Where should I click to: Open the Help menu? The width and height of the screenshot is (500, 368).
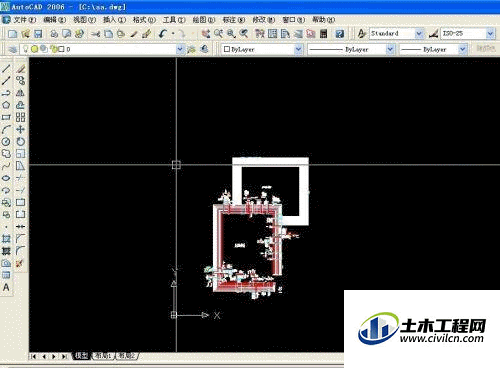point(323,20)
